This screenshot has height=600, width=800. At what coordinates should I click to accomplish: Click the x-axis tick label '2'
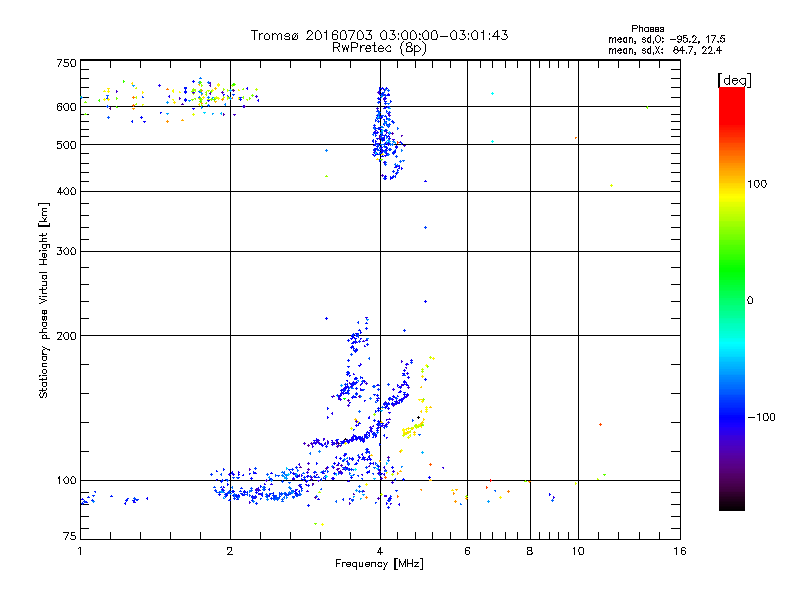point(230,551)
